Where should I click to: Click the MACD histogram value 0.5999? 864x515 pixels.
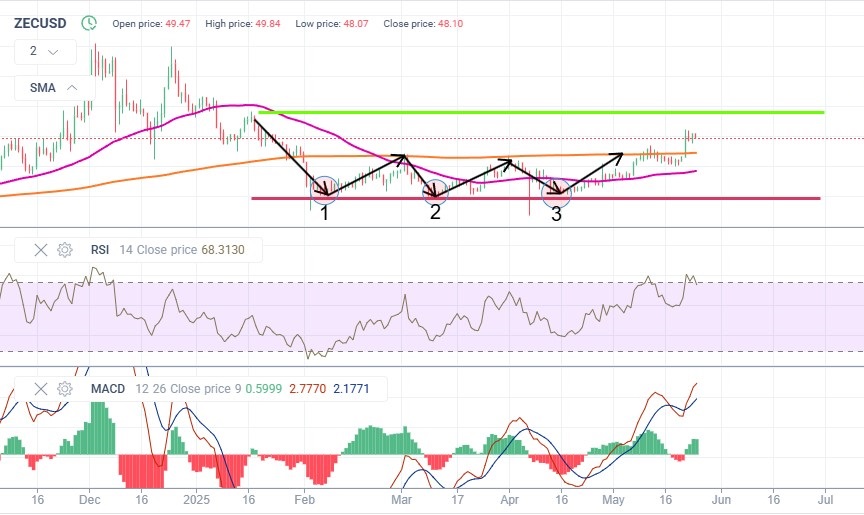[263, 389]
